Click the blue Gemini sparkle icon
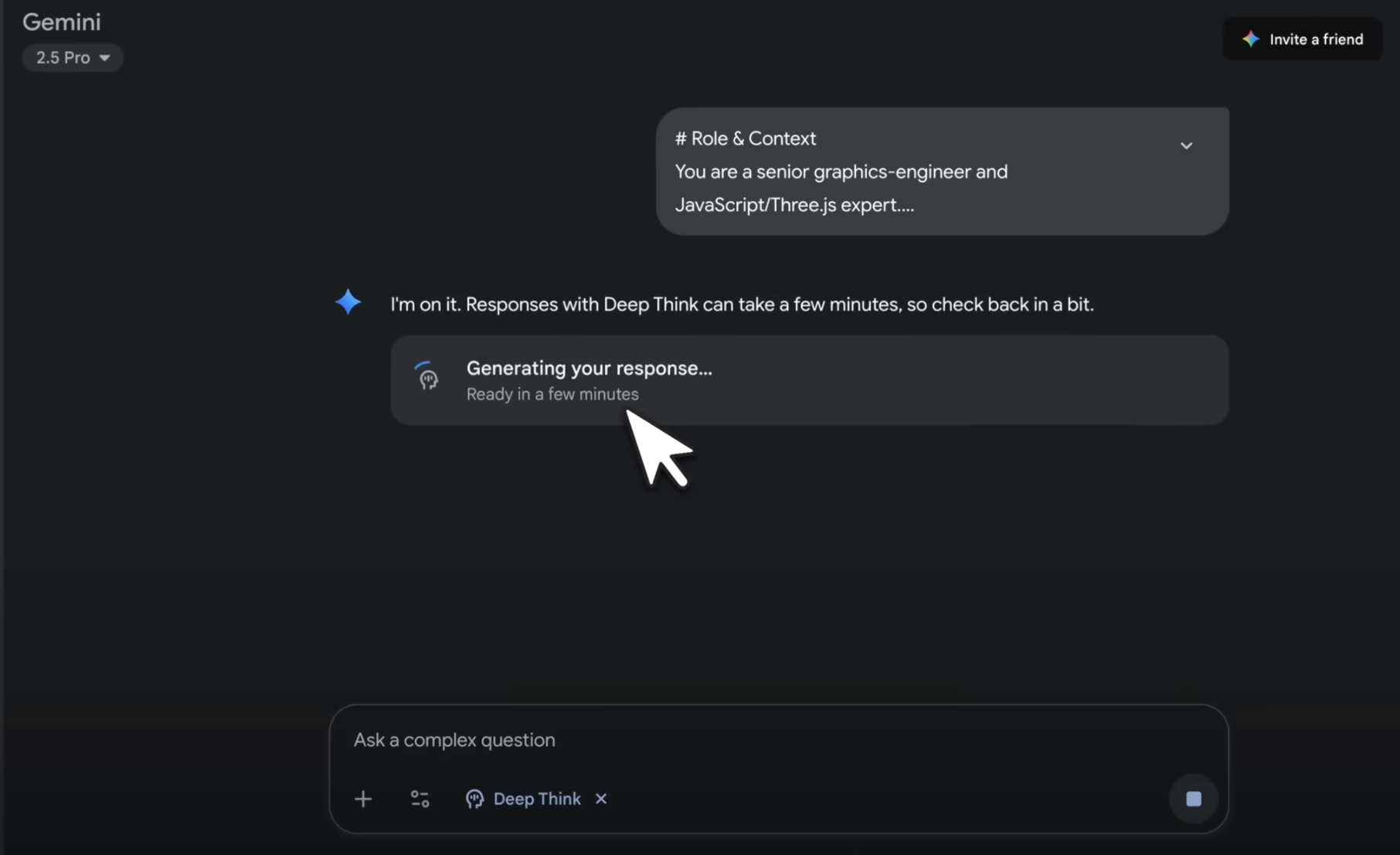1400x855 pixels. [348, 301]
